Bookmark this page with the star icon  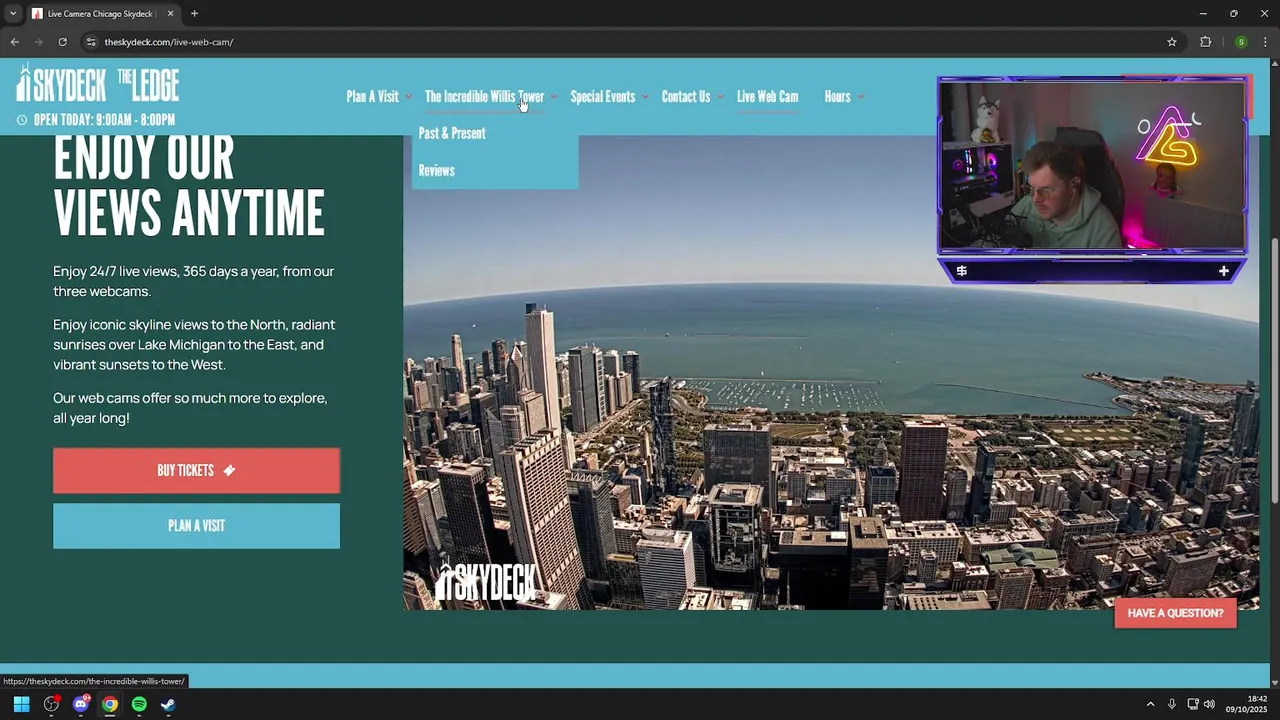point(1172,42)
